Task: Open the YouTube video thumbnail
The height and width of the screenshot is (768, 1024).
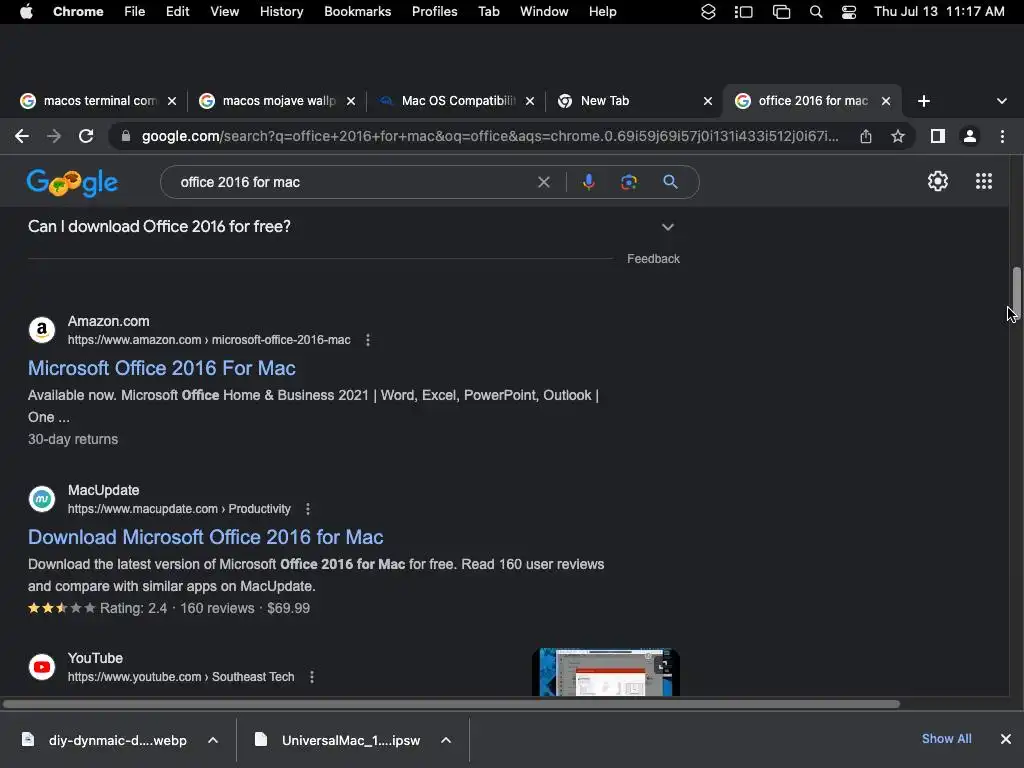Action: (x=605, y=672)
